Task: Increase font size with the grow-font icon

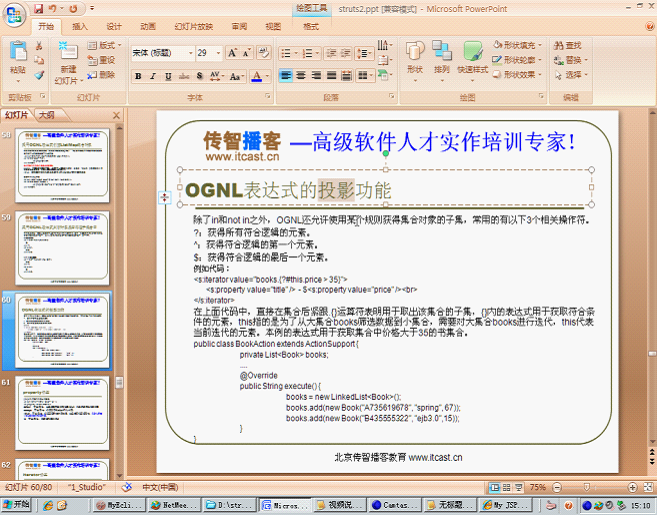Action: click(232, 53)
